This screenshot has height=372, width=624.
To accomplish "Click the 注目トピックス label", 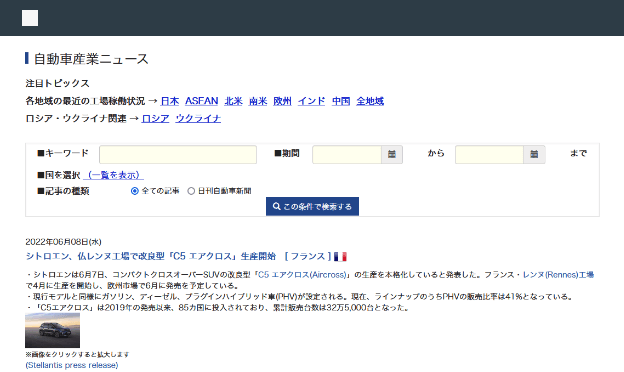I will pyautogui.click(x=57, y=84).
